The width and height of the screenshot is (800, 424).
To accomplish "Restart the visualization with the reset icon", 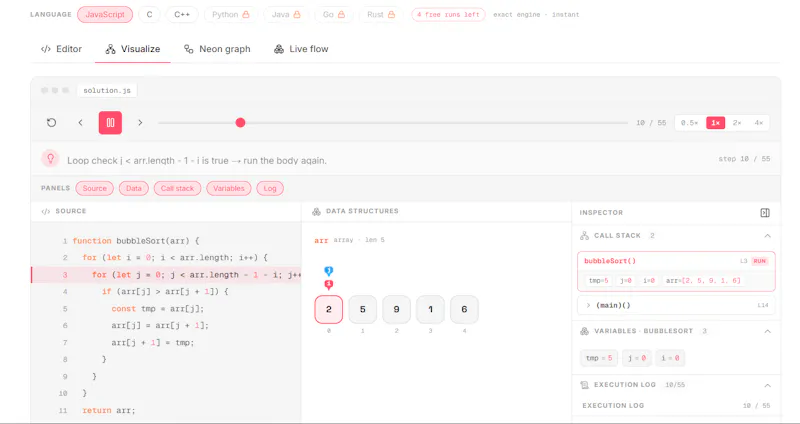I will [52, 122].
